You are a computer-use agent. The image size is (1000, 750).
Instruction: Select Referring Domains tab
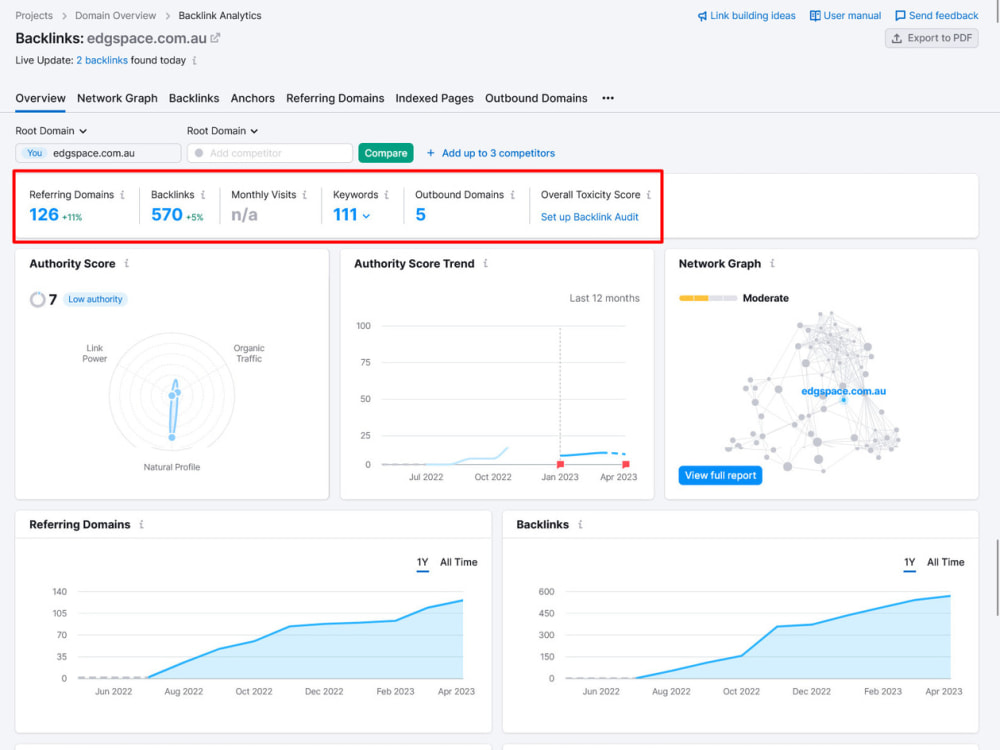[335, 98]
